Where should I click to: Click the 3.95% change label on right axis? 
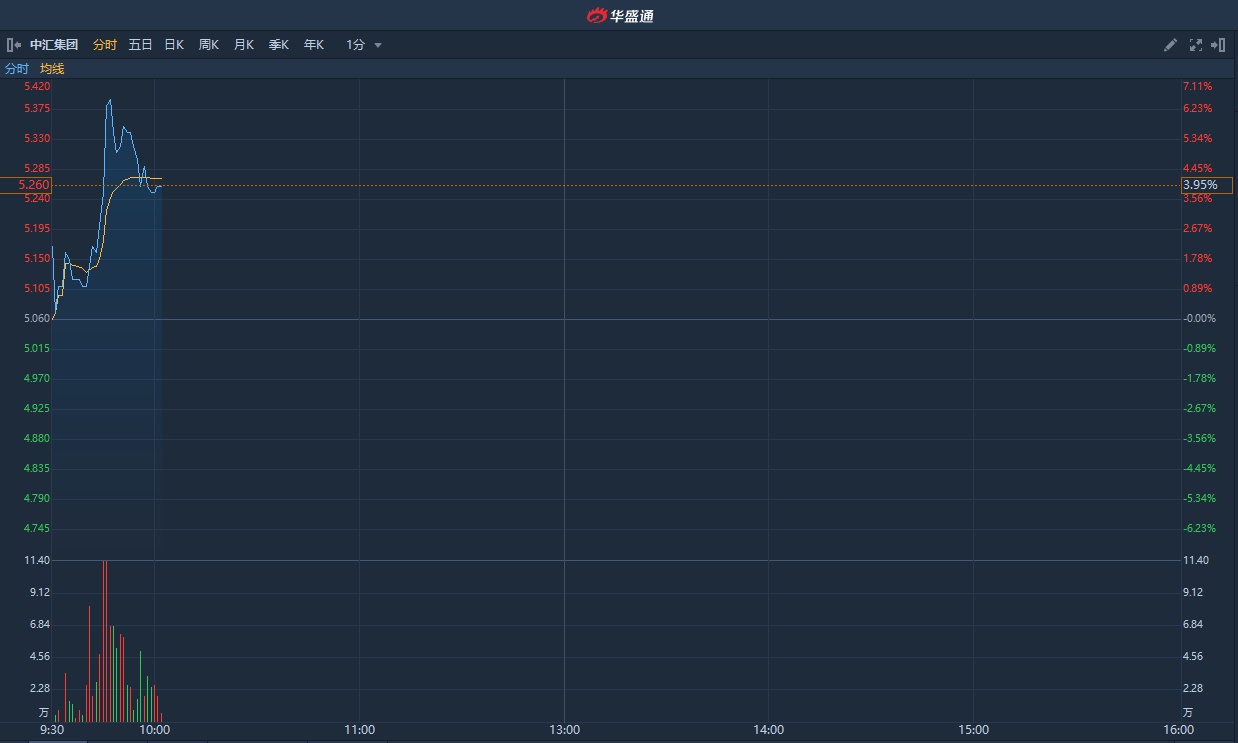tap(1200, 185)
